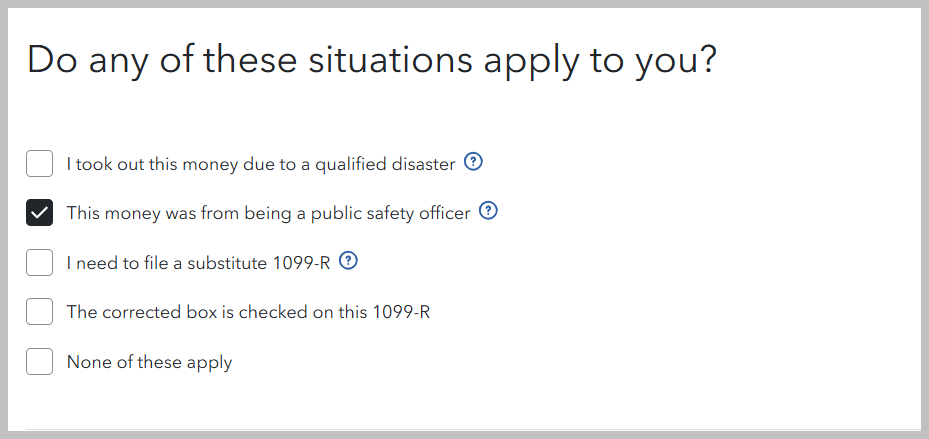Click the horizontal divider line below the options
The image size is (929, 439).
(x=473, y=429)
